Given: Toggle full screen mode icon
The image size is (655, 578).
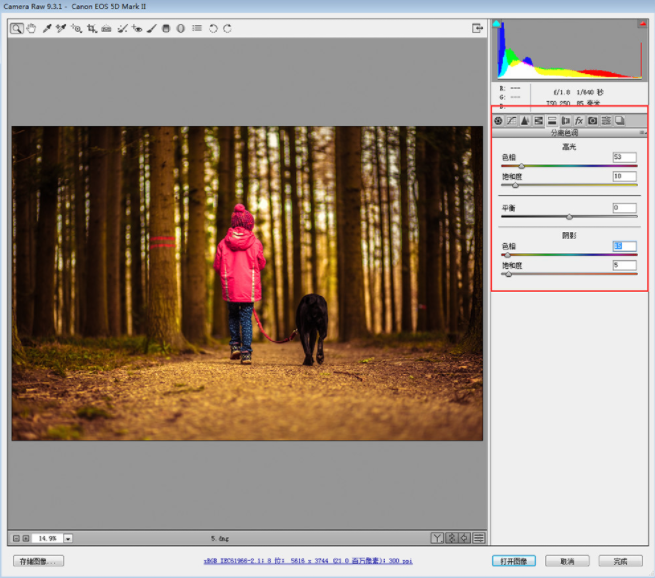Looking at the screenshot, I should [x=477, y=29].
